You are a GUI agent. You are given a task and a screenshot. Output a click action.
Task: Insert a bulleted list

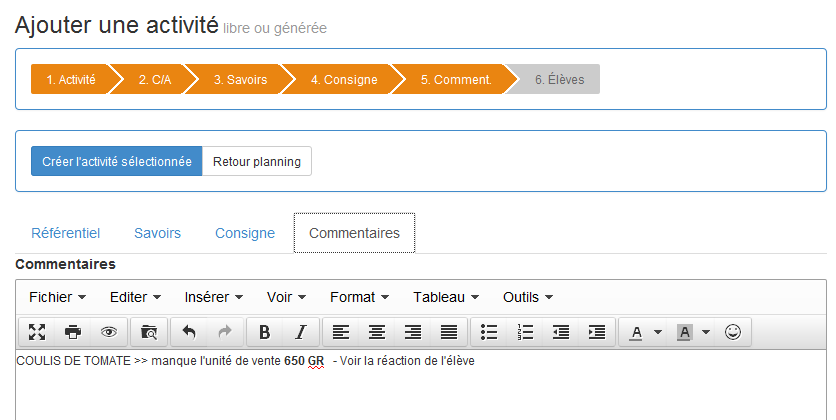click(x=489, y=332)
